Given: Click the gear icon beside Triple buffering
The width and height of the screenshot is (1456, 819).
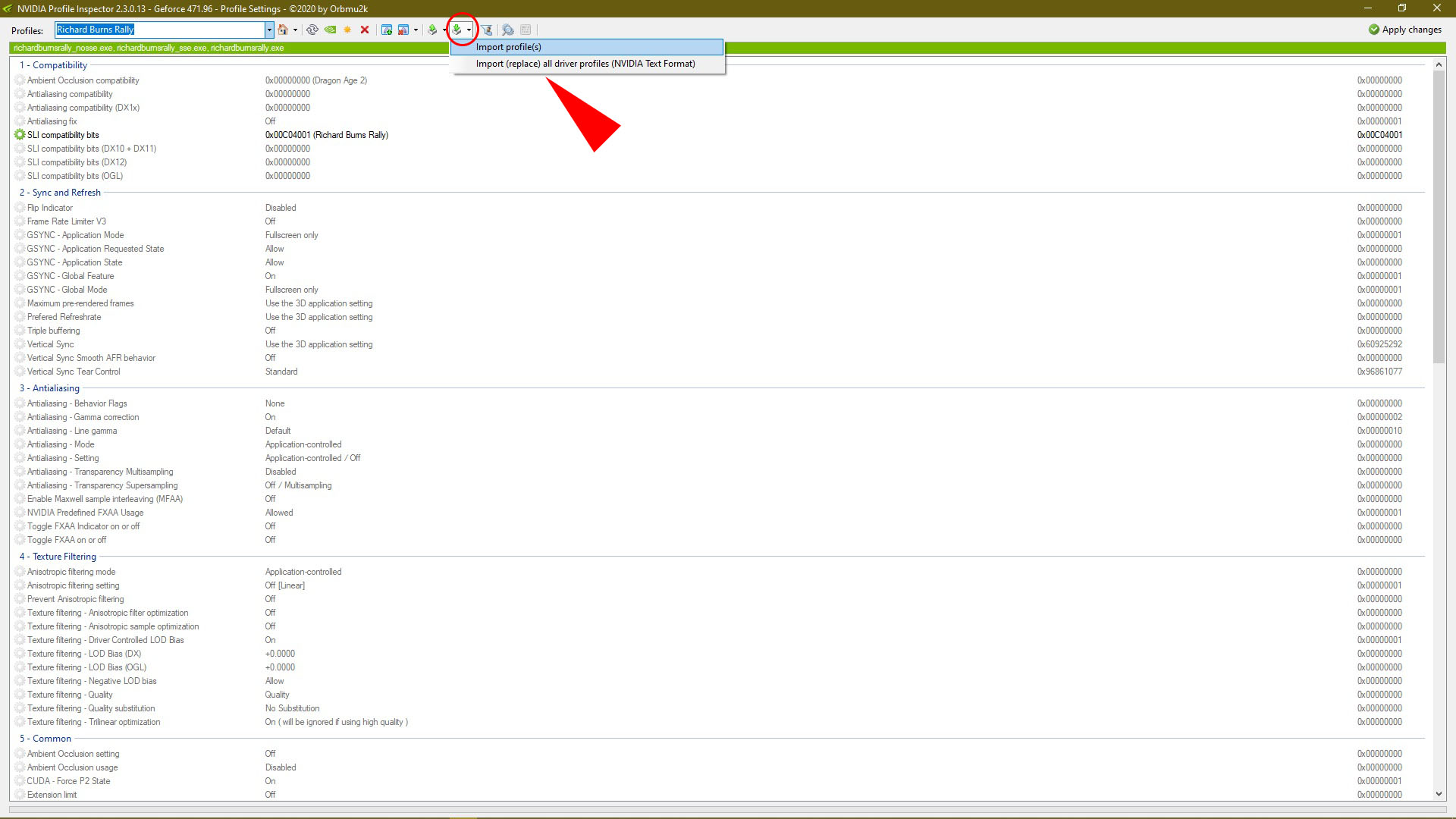Looking at the screenshot, I should (x=20, y=331).
